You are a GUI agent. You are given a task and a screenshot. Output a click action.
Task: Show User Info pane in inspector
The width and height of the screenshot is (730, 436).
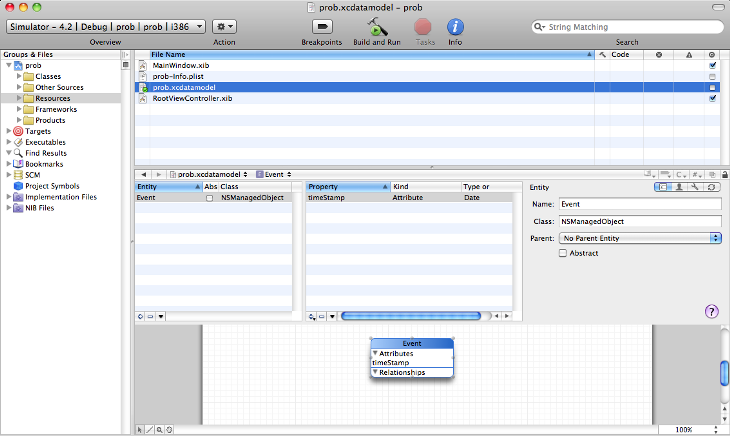pyautogui.click(x=679, y=187)
